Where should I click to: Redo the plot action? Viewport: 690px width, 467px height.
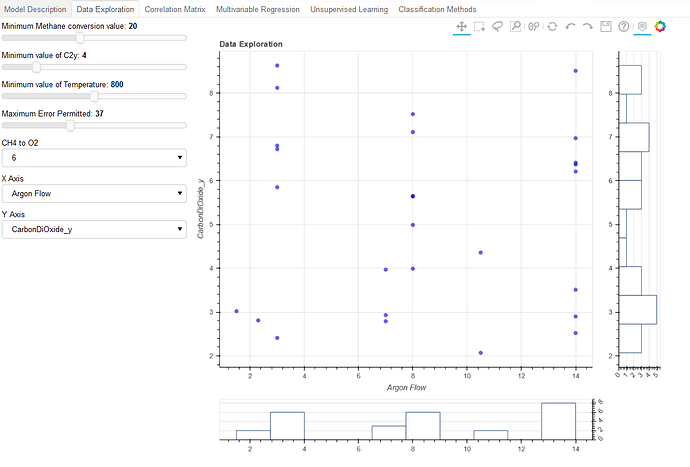588,26
